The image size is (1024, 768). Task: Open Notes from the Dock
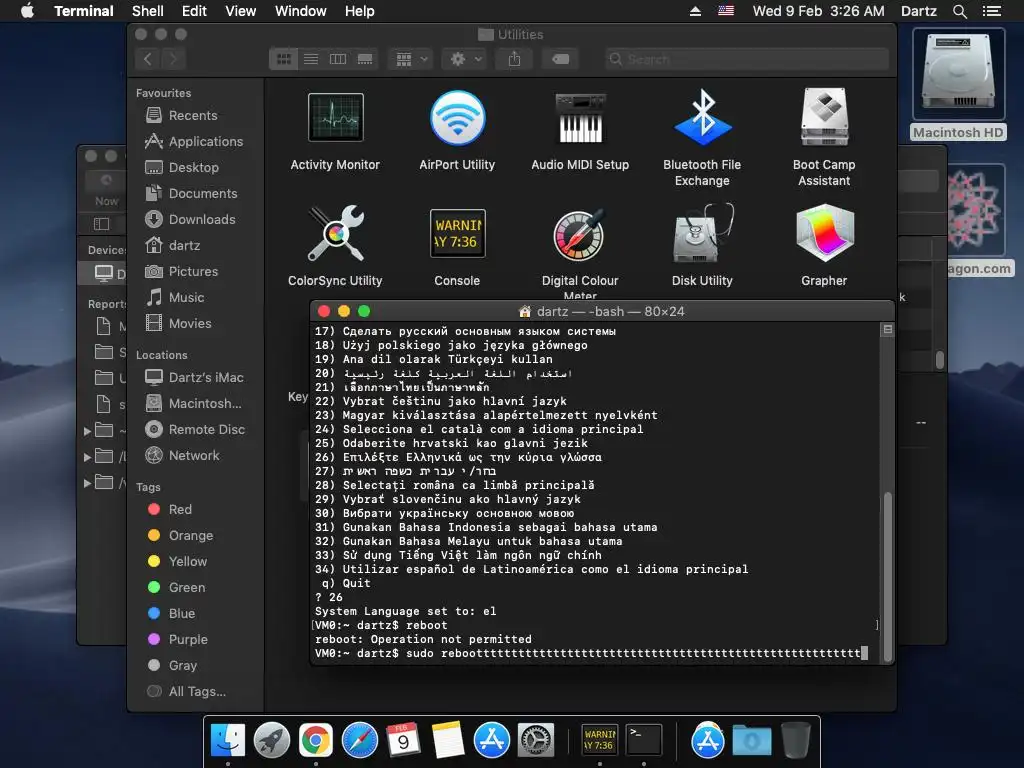(x=447, y=740)
